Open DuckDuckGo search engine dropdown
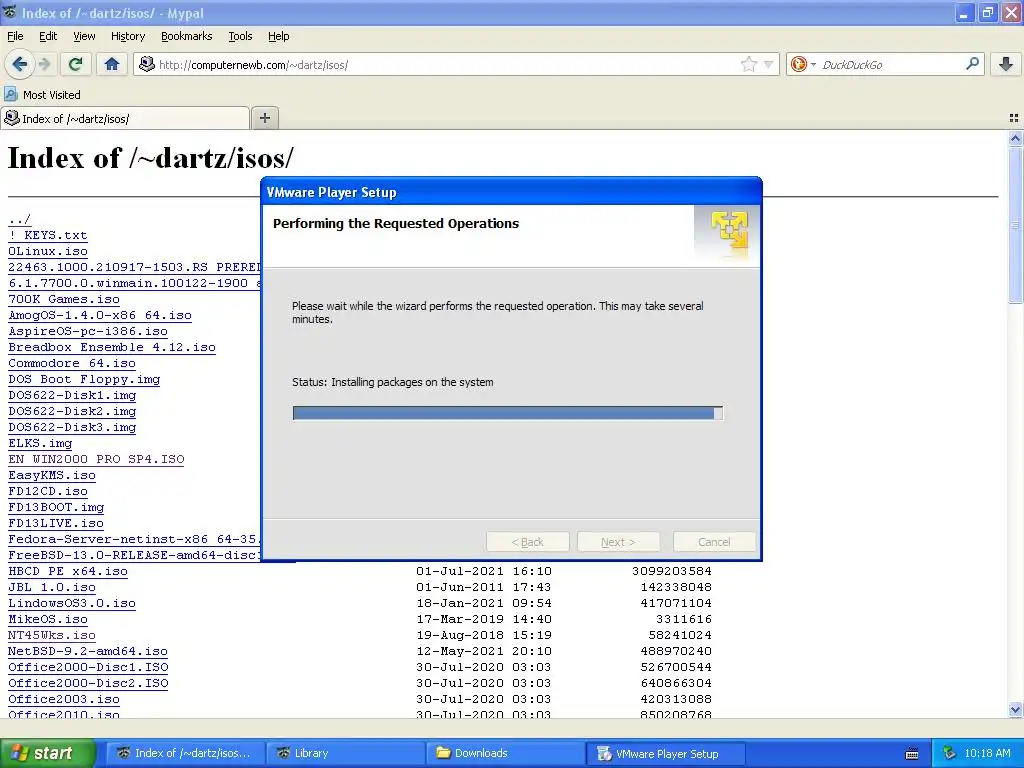Image resolution: width=1024 pixels, height=768 pixels. click(x=803, y=64)
